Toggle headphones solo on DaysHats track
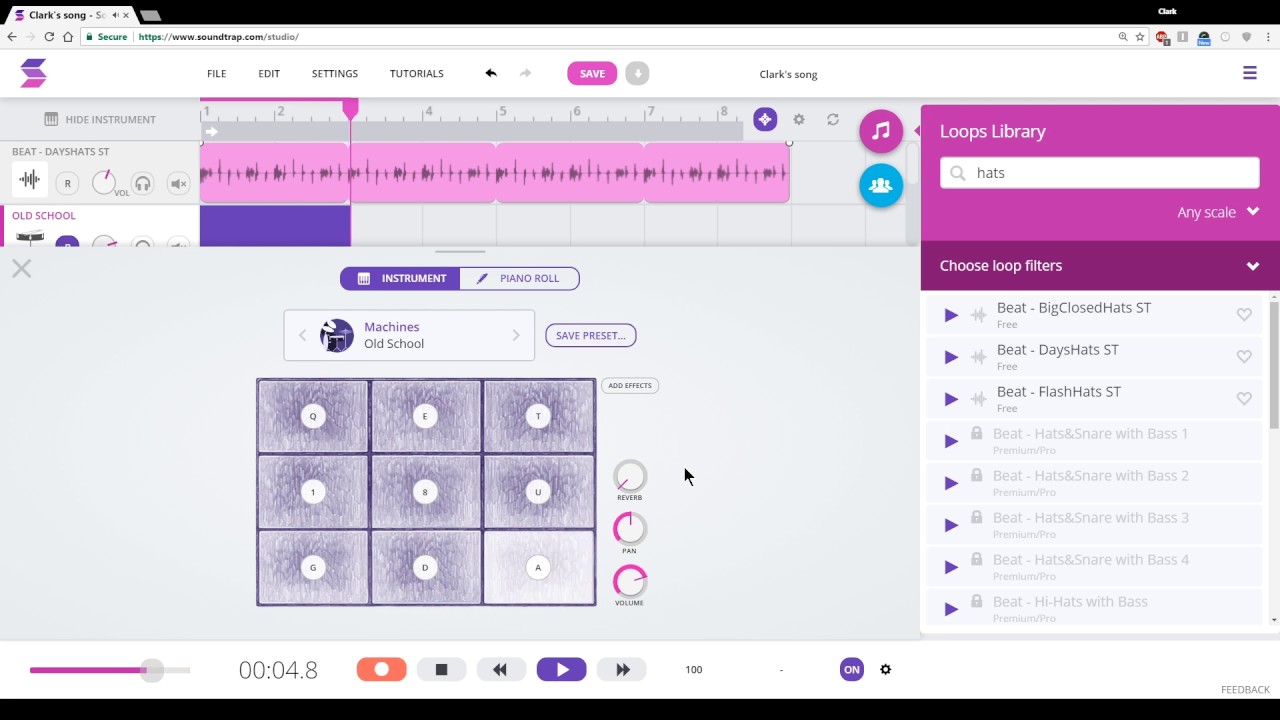The width and height of the screenshot is (1280, 720). [143, 183]
